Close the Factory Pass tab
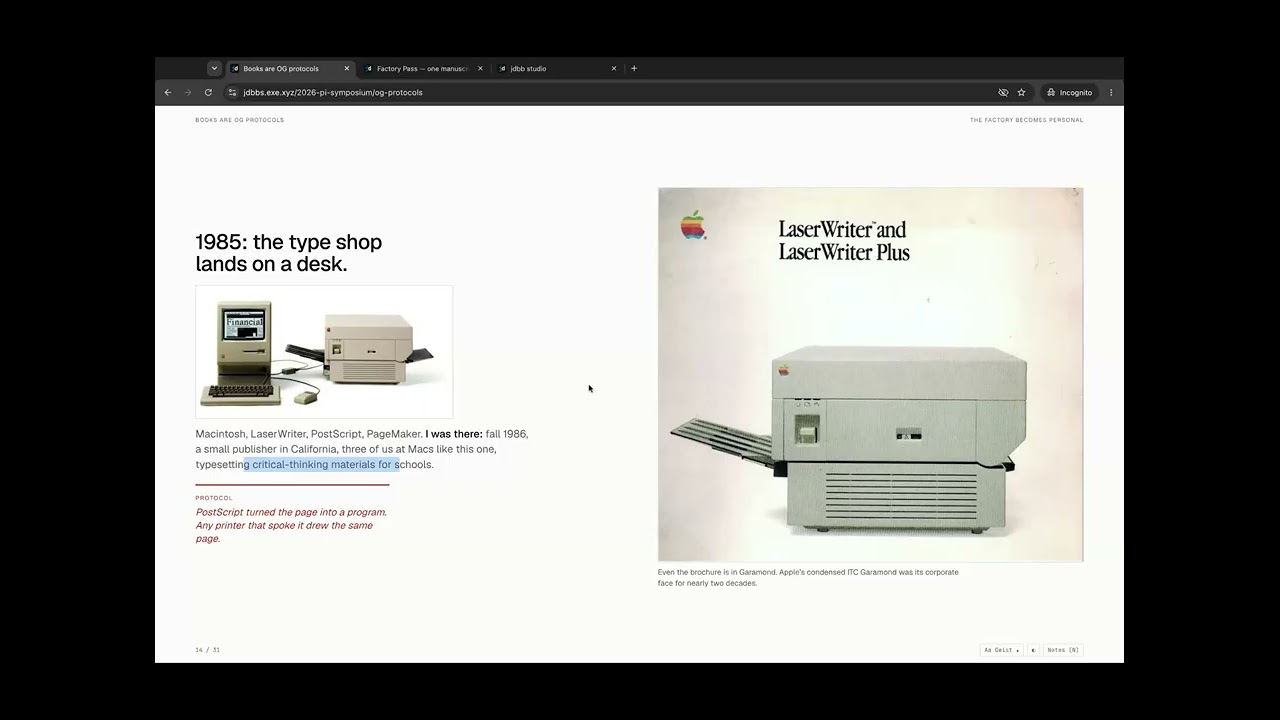Screen dimensions: 1280x720 [x=480, y=68]
